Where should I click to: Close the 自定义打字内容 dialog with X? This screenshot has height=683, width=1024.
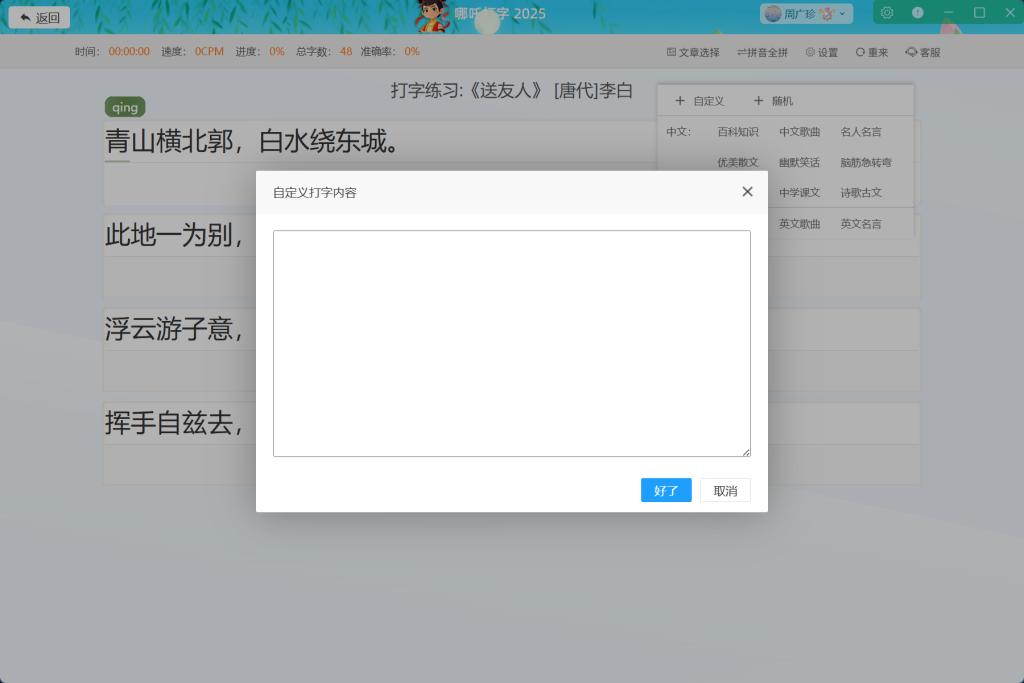pos(747,192)
